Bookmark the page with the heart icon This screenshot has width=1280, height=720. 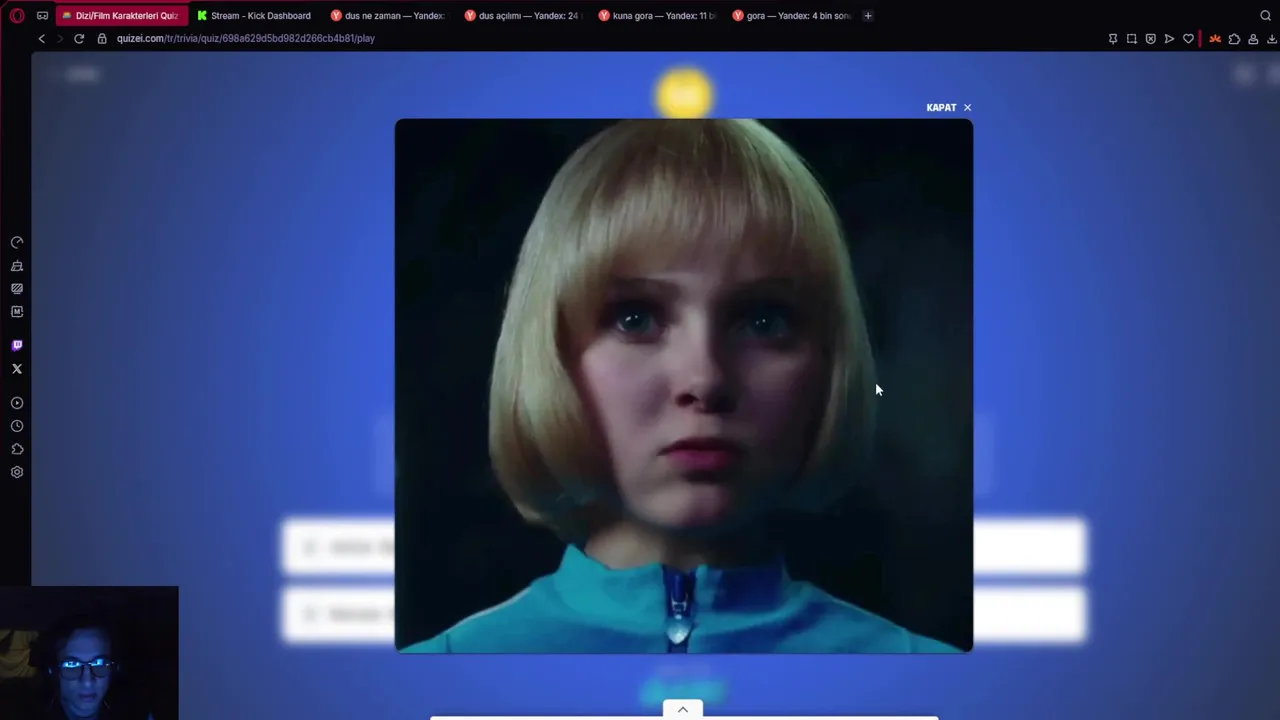point(1188,39)
